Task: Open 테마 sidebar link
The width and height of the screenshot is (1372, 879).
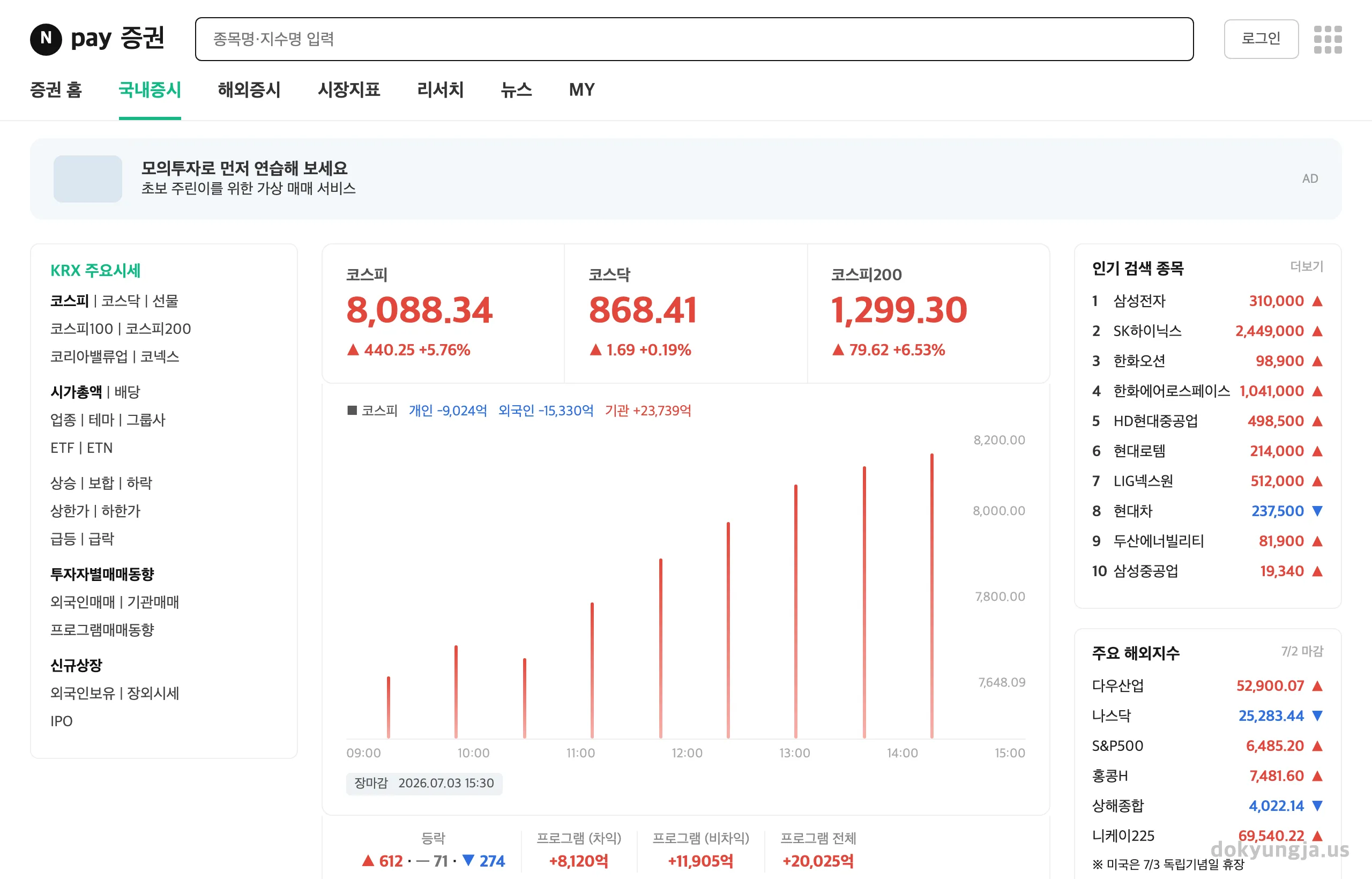Action: pyautogui.click(x=101, y=420)
